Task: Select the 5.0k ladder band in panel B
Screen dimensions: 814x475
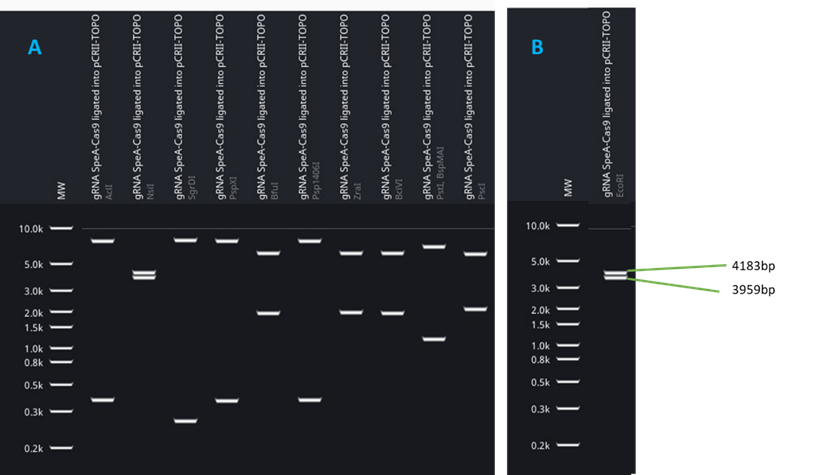Action: 568,262
